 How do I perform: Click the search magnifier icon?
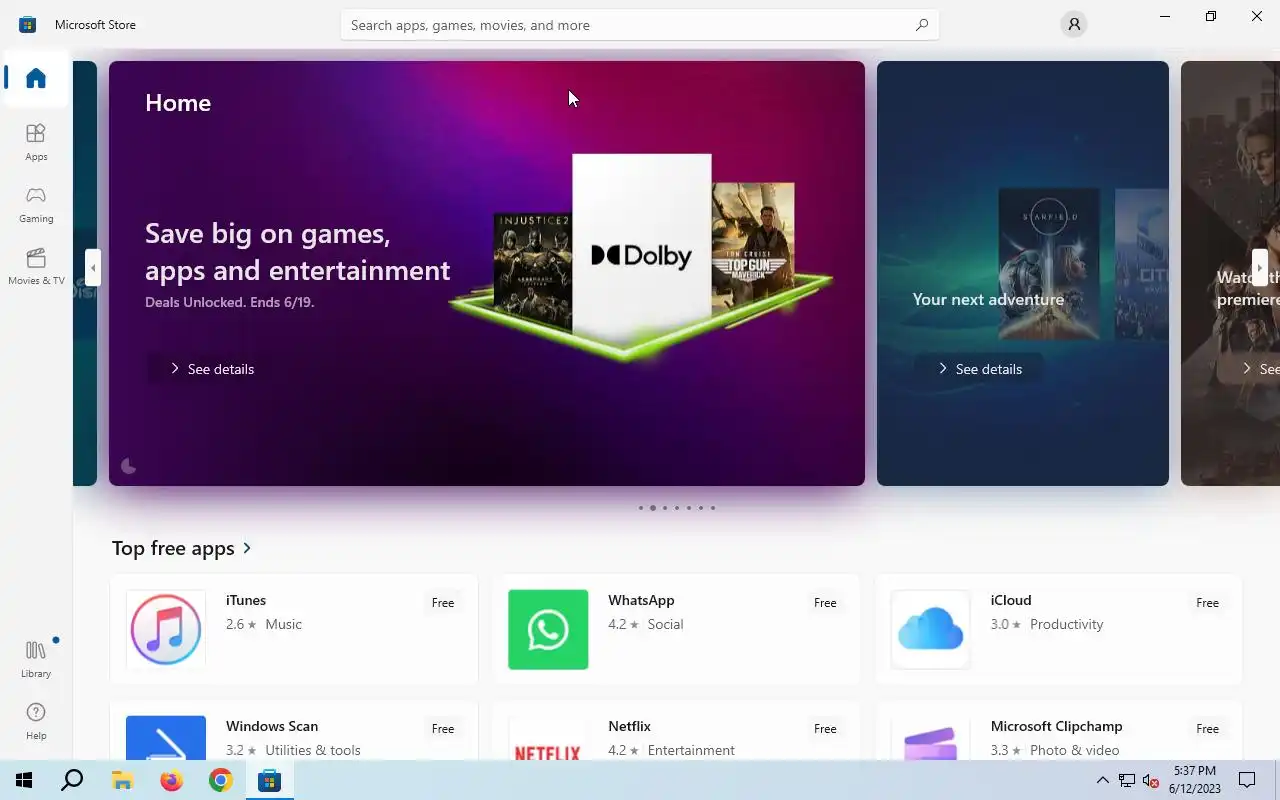click(x=922, y=25)
